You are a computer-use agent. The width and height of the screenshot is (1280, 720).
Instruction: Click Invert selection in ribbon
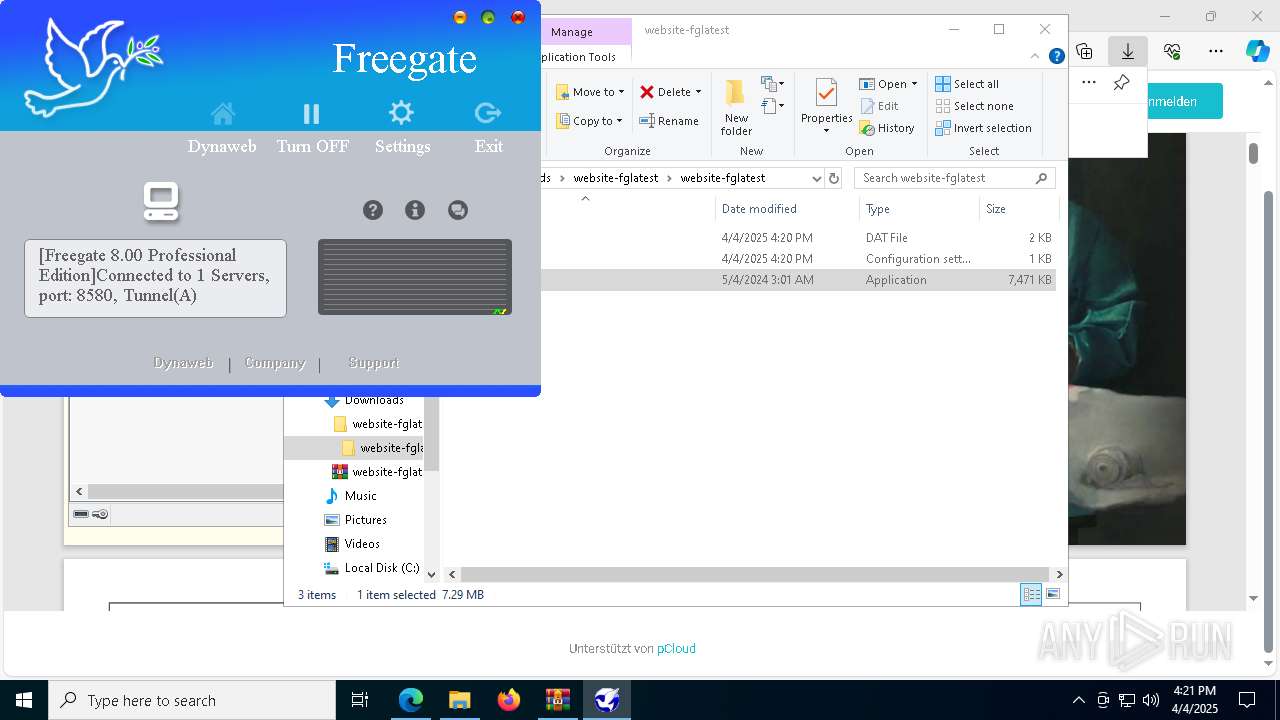click(x=983, y=128)
